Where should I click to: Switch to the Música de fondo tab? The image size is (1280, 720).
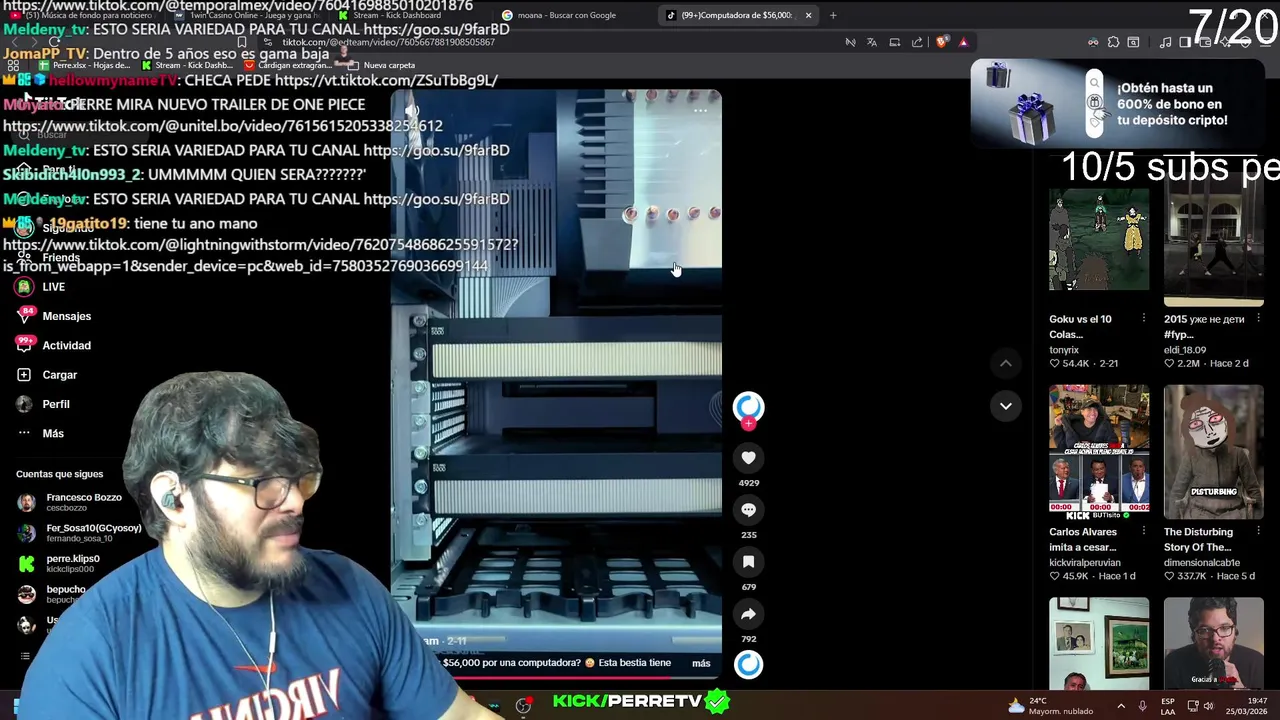[x=84, y=15]
